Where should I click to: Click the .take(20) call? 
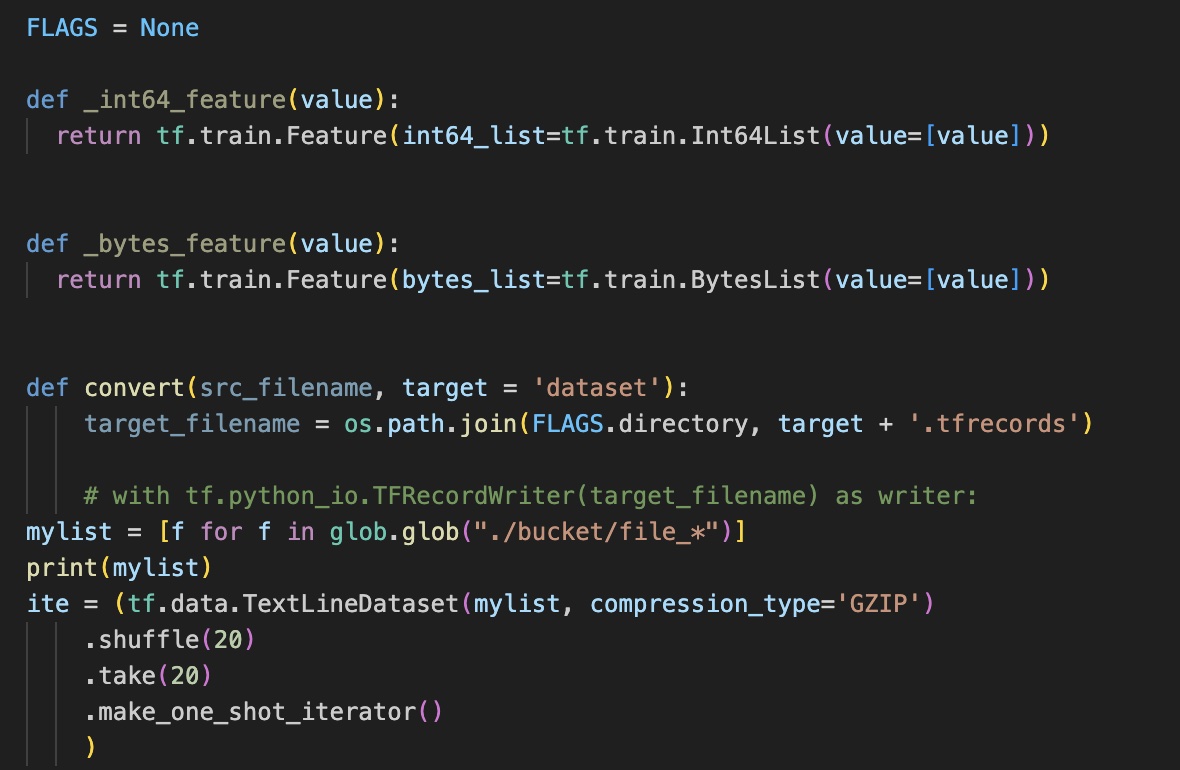(148, 676)
